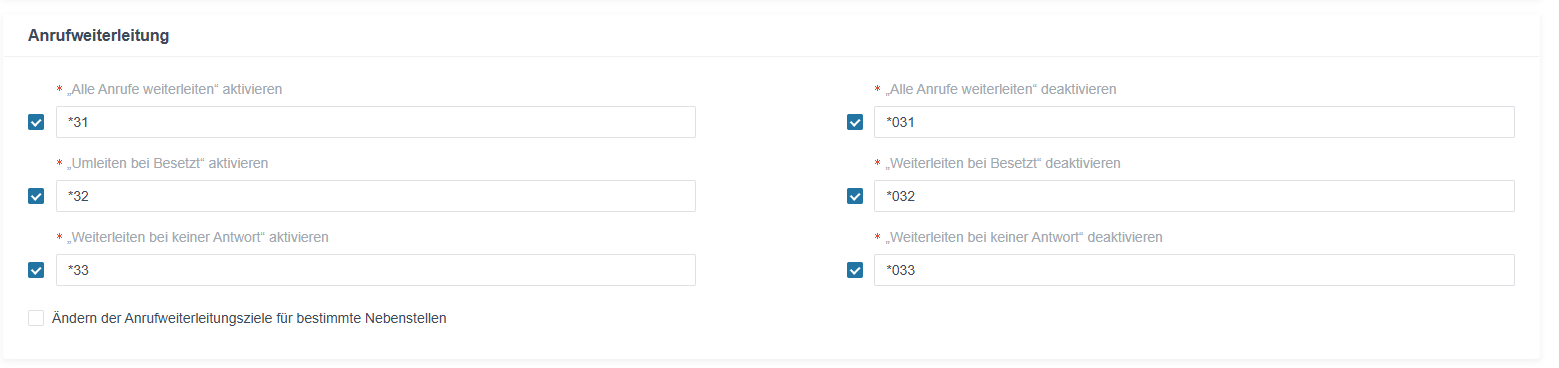Enable 'Ändern der Anrufweiterleitungsziele' checkbox
Screen dimensions: 1559x368
(36, 318)
